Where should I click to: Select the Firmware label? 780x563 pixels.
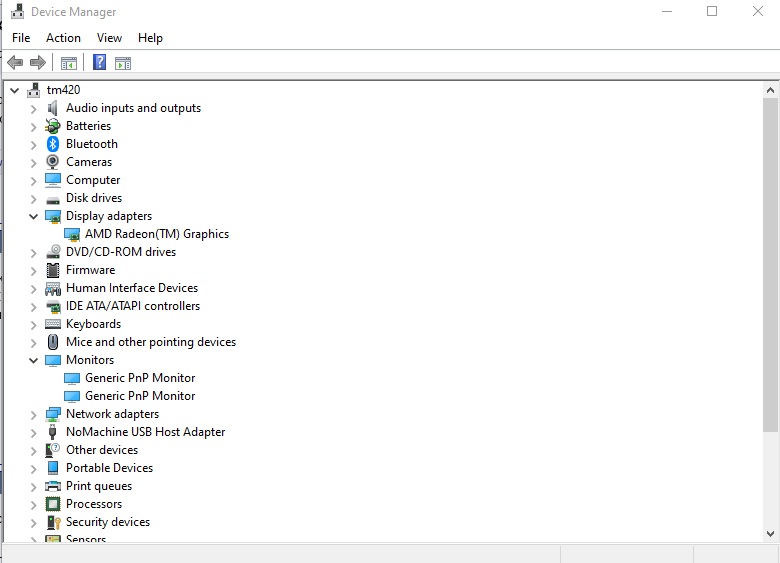(x=91, y=270)
